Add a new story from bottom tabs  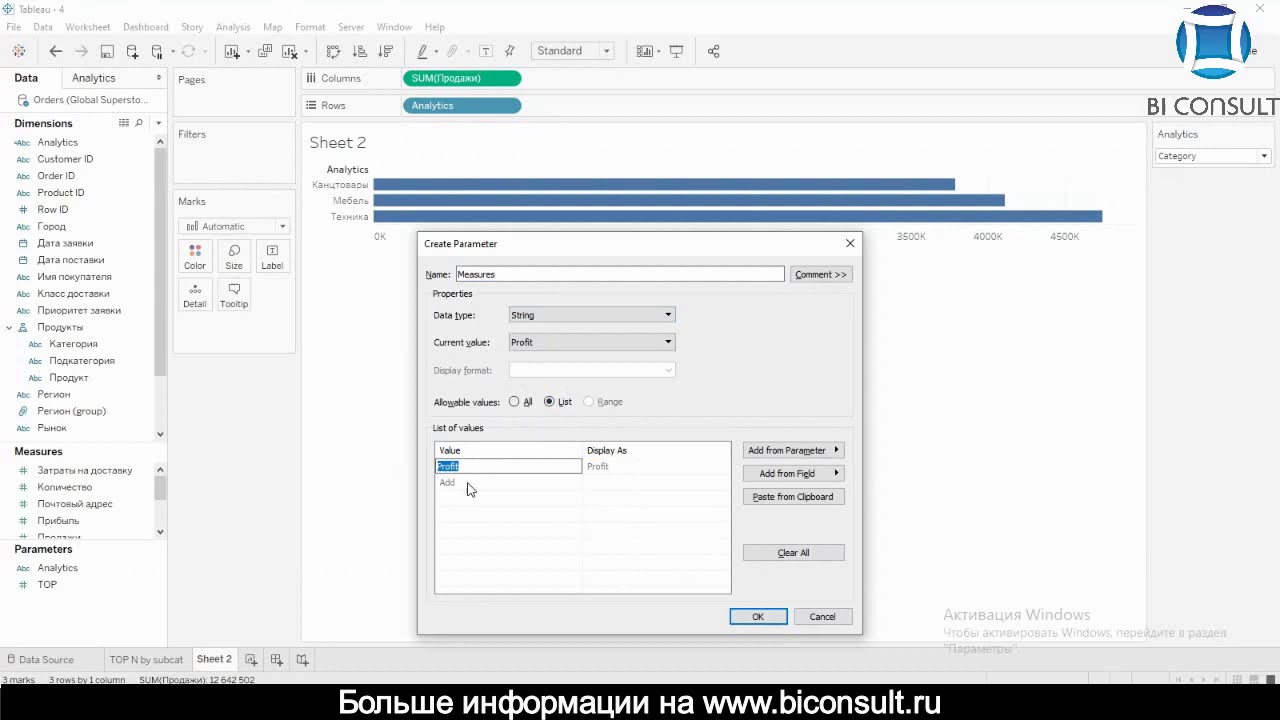tap(302, 659)
